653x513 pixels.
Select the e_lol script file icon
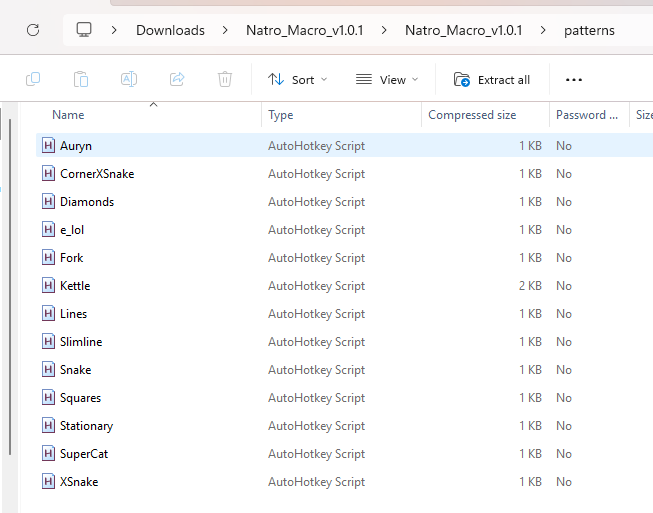point(48,229)
